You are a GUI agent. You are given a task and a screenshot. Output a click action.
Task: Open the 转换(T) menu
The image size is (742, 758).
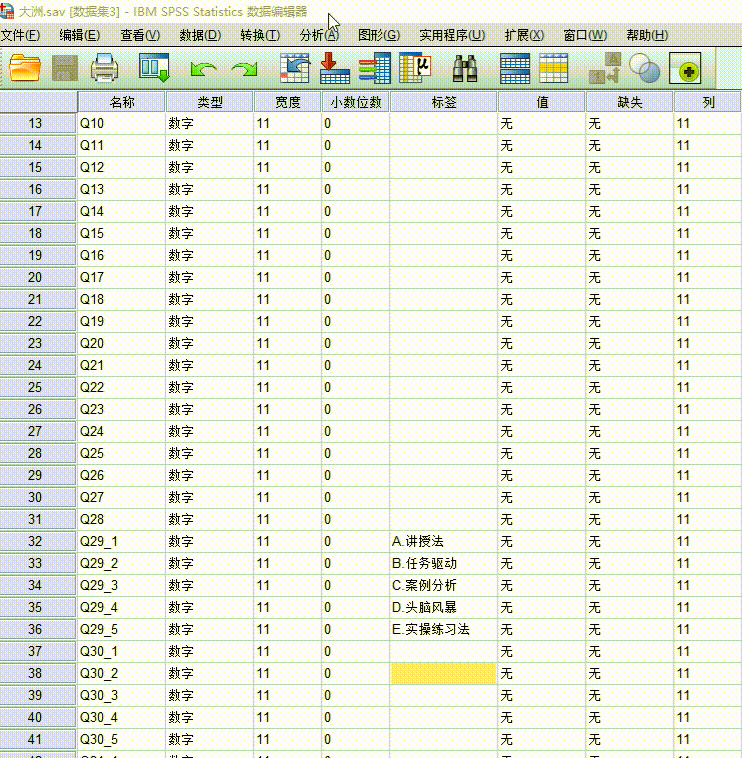(260, 35)
